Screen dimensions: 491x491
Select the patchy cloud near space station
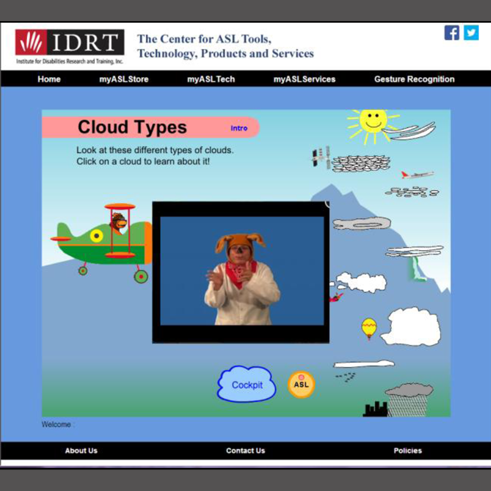[x=361, y=163]
